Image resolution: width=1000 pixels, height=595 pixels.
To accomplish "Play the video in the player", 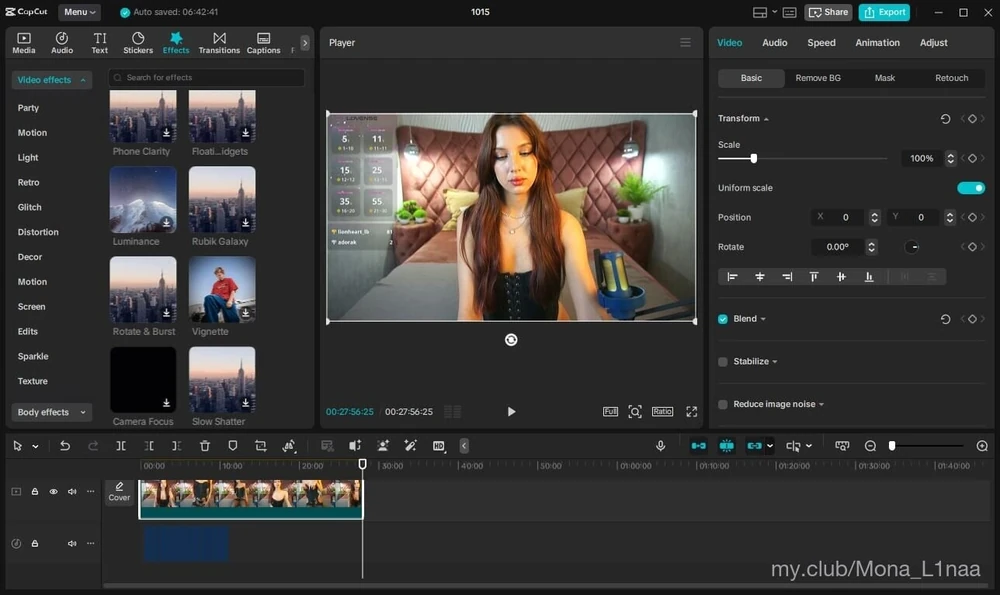I will (511, 412).
